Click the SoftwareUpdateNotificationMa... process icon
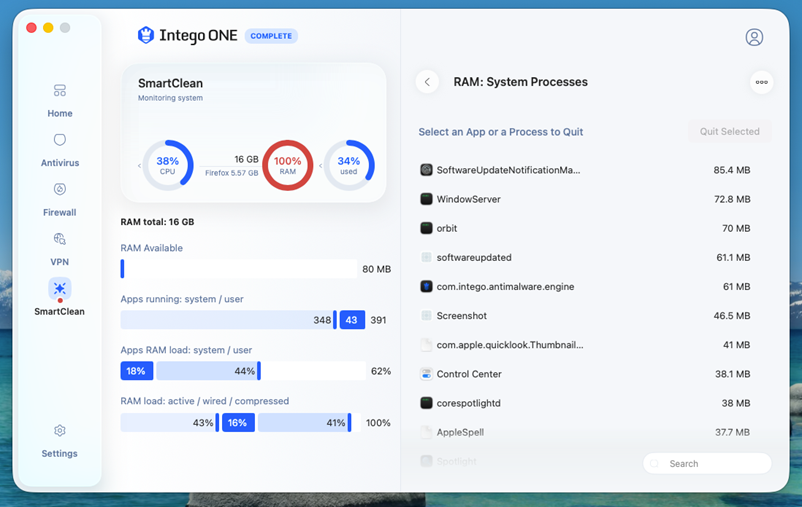802x507 pixels. pos(426,170)
